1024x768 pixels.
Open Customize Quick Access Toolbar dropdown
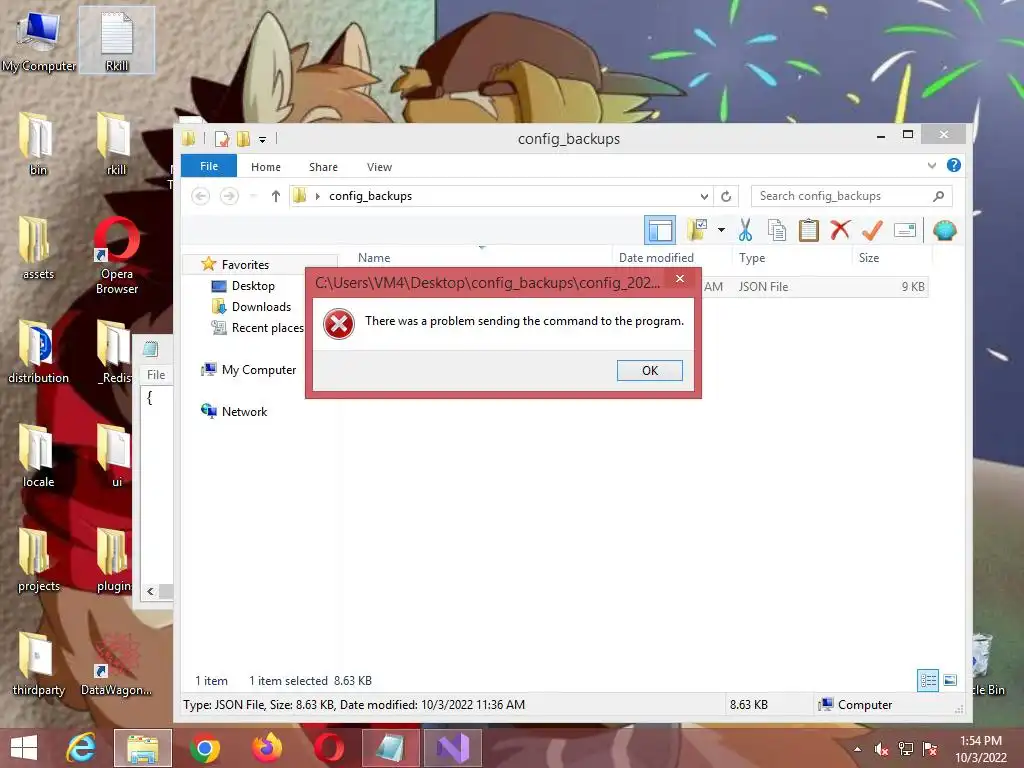click(x=262, y=139)
